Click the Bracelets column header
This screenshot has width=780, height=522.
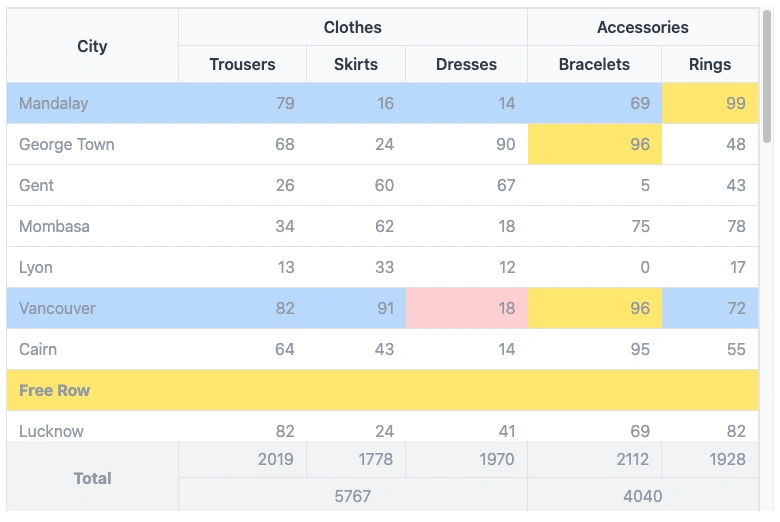[594, 64]
